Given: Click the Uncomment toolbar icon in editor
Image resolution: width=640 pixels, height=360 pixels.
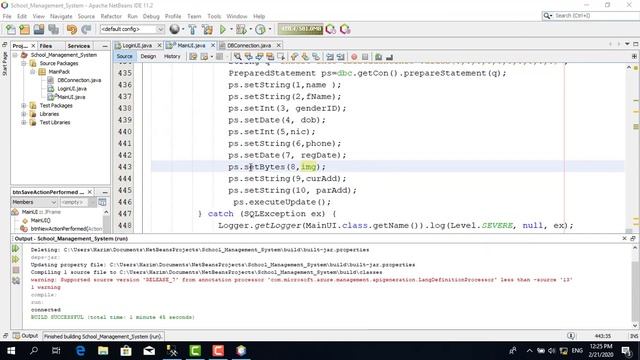Looking at the screenshot, I should (389, 57).
